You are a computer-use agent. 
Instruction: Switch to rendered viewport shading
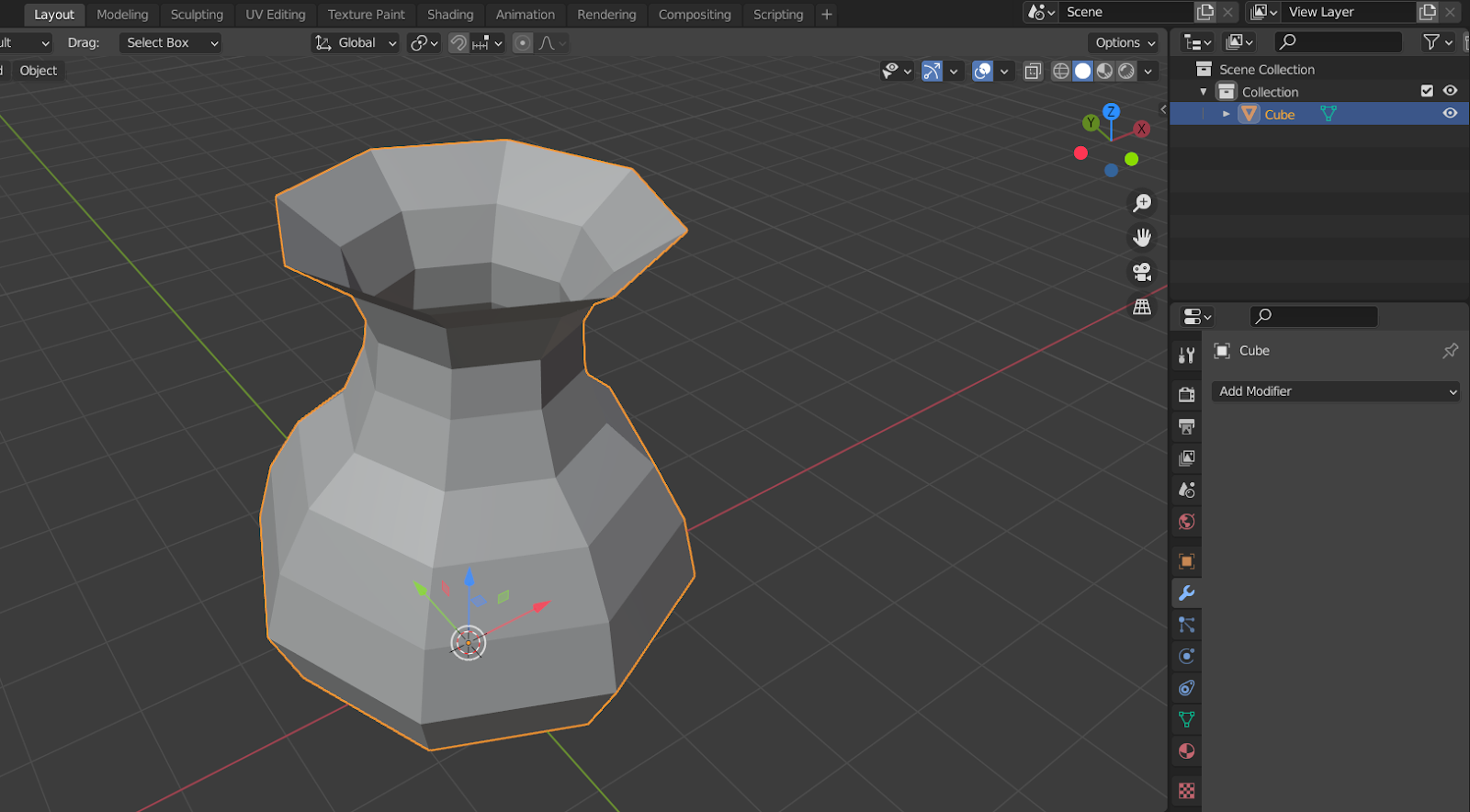[x=1126, y=71]
